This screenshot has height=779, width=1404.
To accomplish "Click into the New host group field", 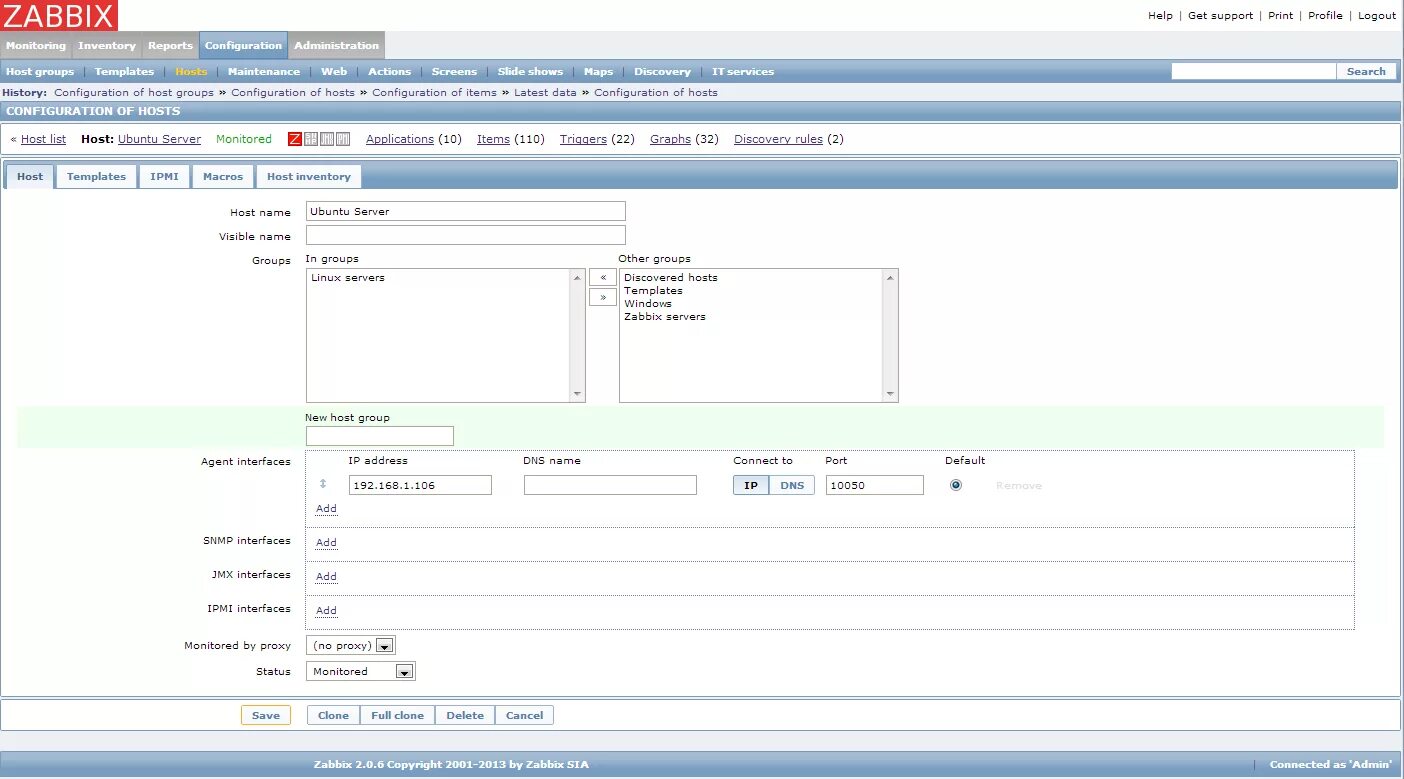I will 380,436.
